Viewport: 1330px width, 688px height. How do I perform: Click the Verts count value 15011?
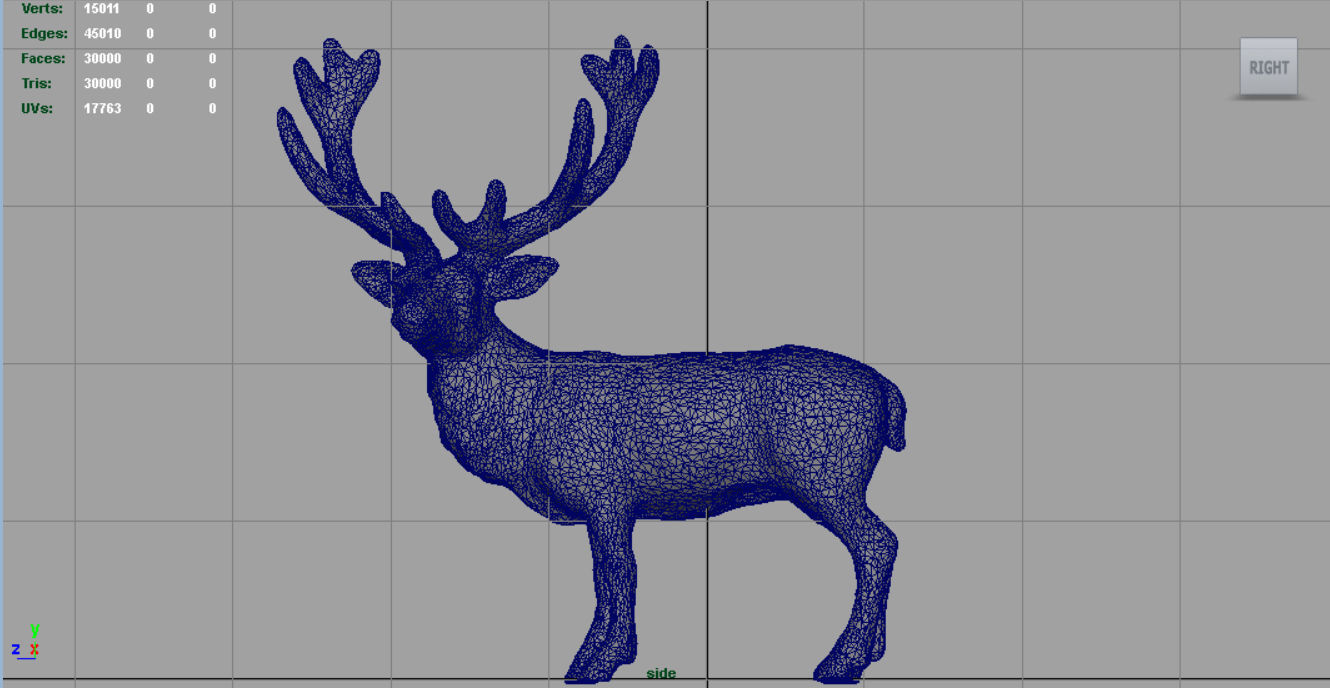(x=102, y=8)
